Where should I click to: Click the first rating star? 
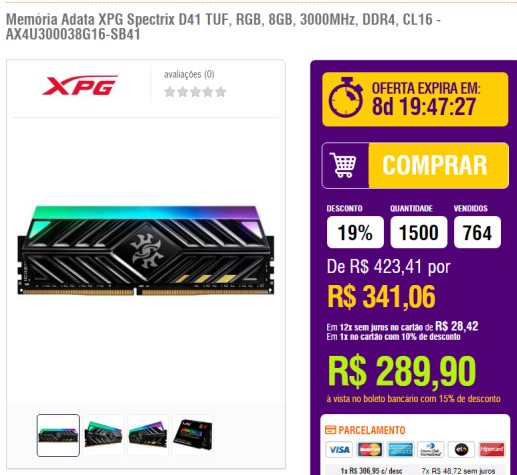tap(170, 92)
